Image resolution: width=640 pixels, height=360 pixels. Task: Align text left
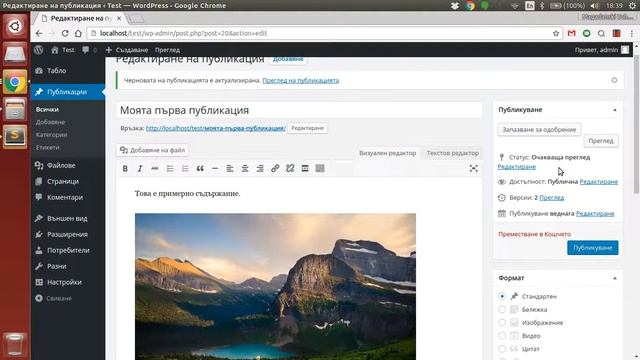point(230,169)
